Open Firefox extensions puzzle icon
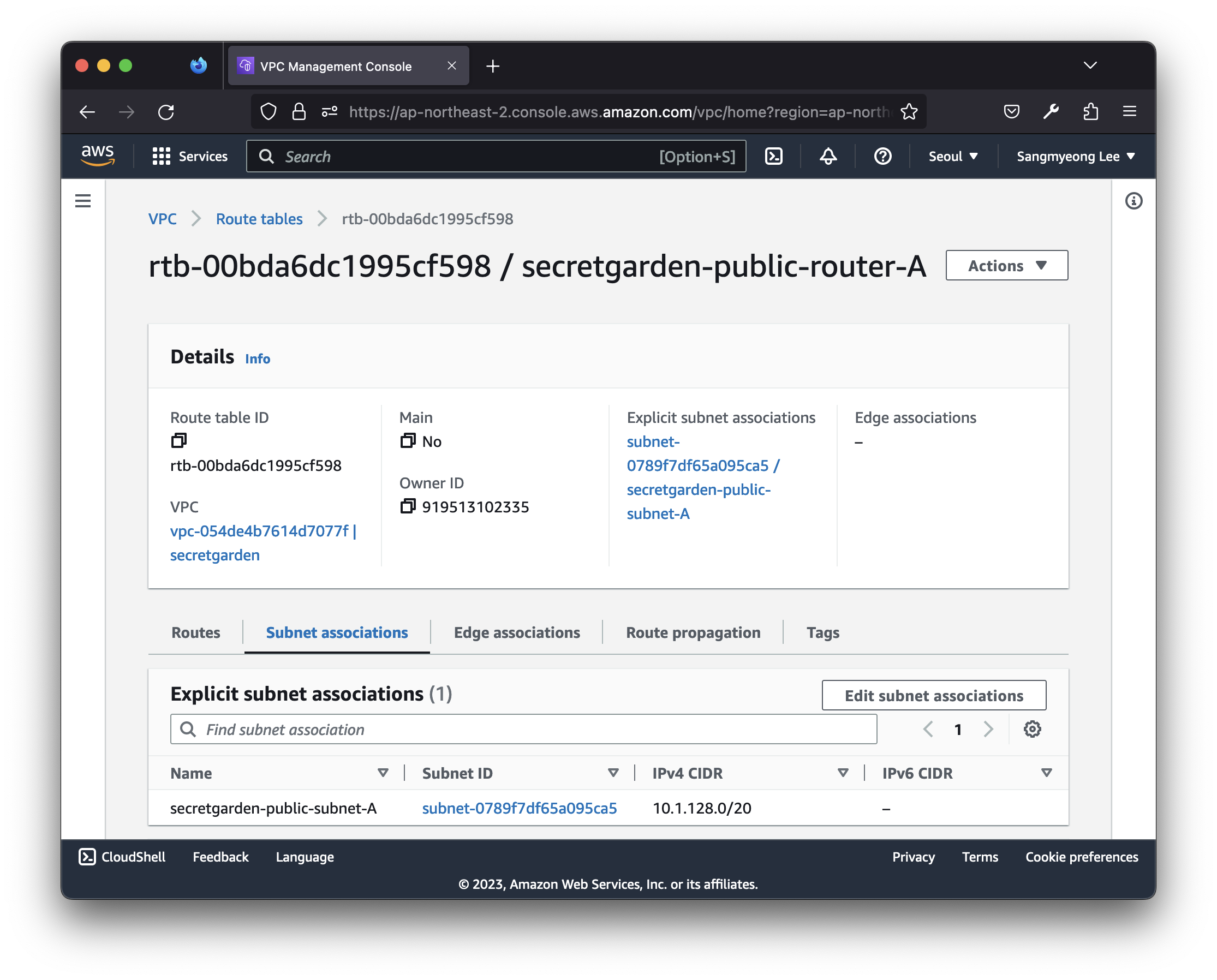This screenshot has width=1217, height=980. (x=1090, y=112)
